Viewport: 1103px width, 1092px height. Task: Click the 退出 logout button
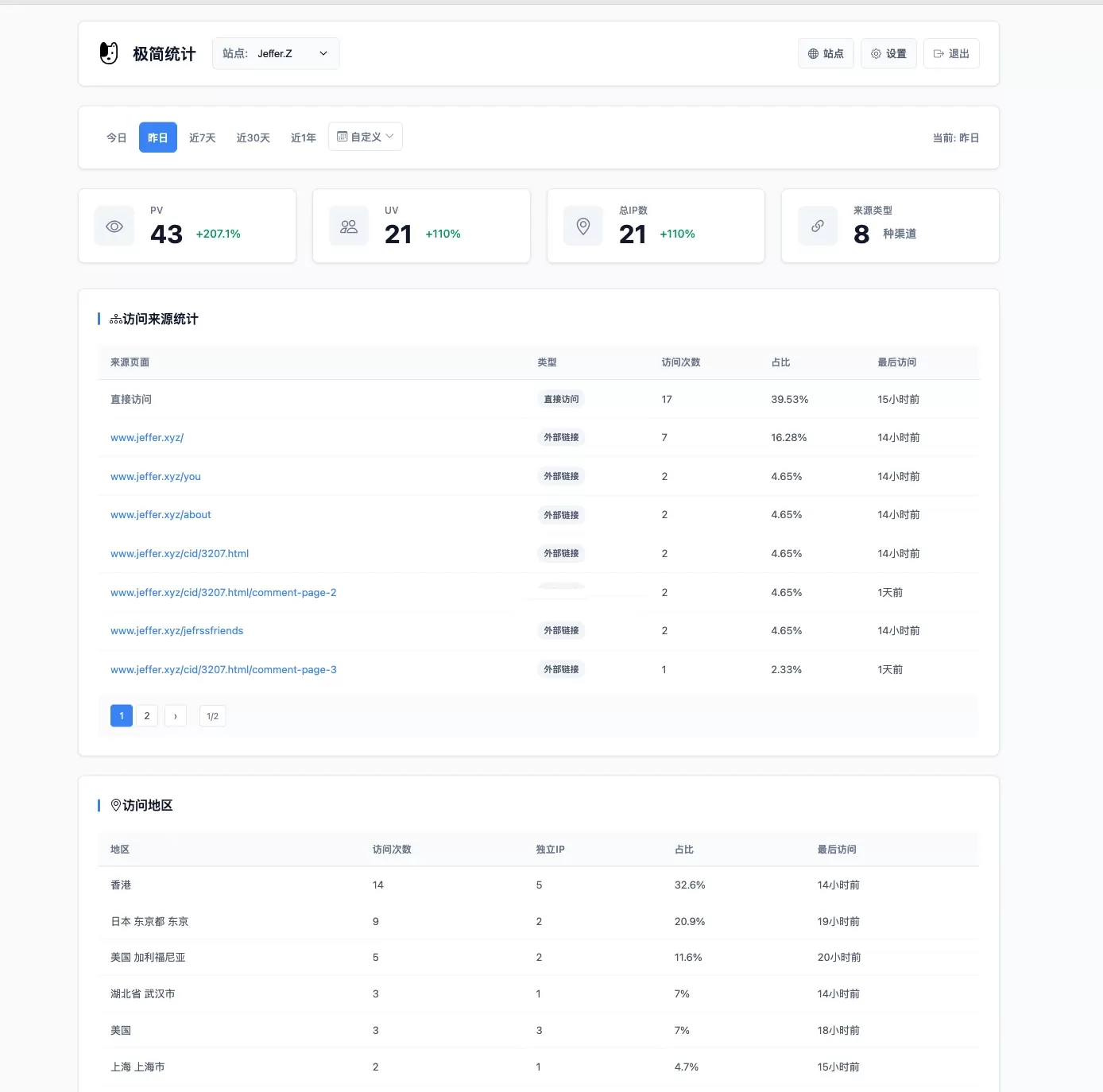click(x=951, y=53)
